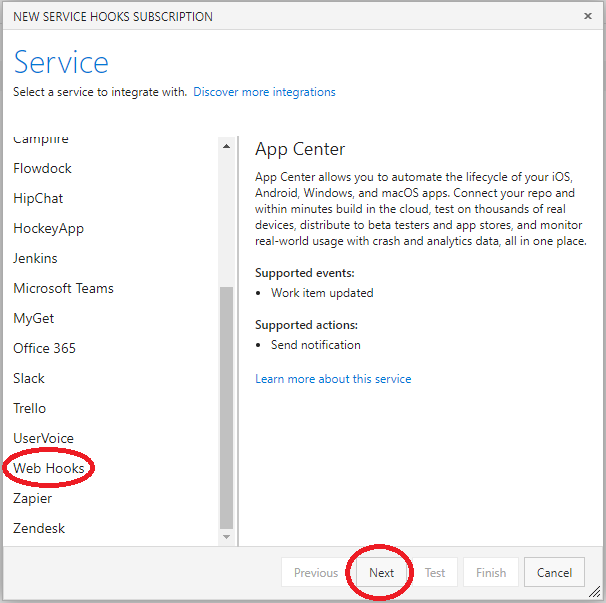This screenshot has width=606, height=603.
Task: Select Web Hooks service
Action: 49,468
